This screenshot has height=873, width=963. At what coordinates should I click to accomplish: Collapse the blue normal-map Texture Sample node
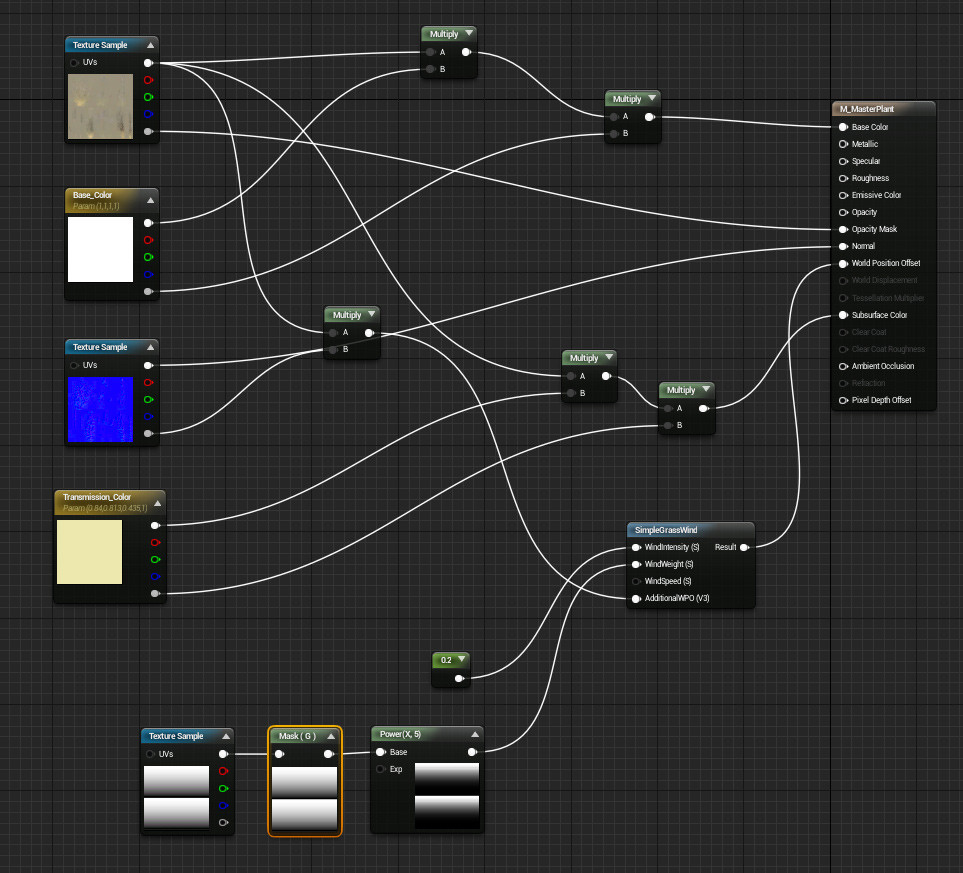[150, 347]
